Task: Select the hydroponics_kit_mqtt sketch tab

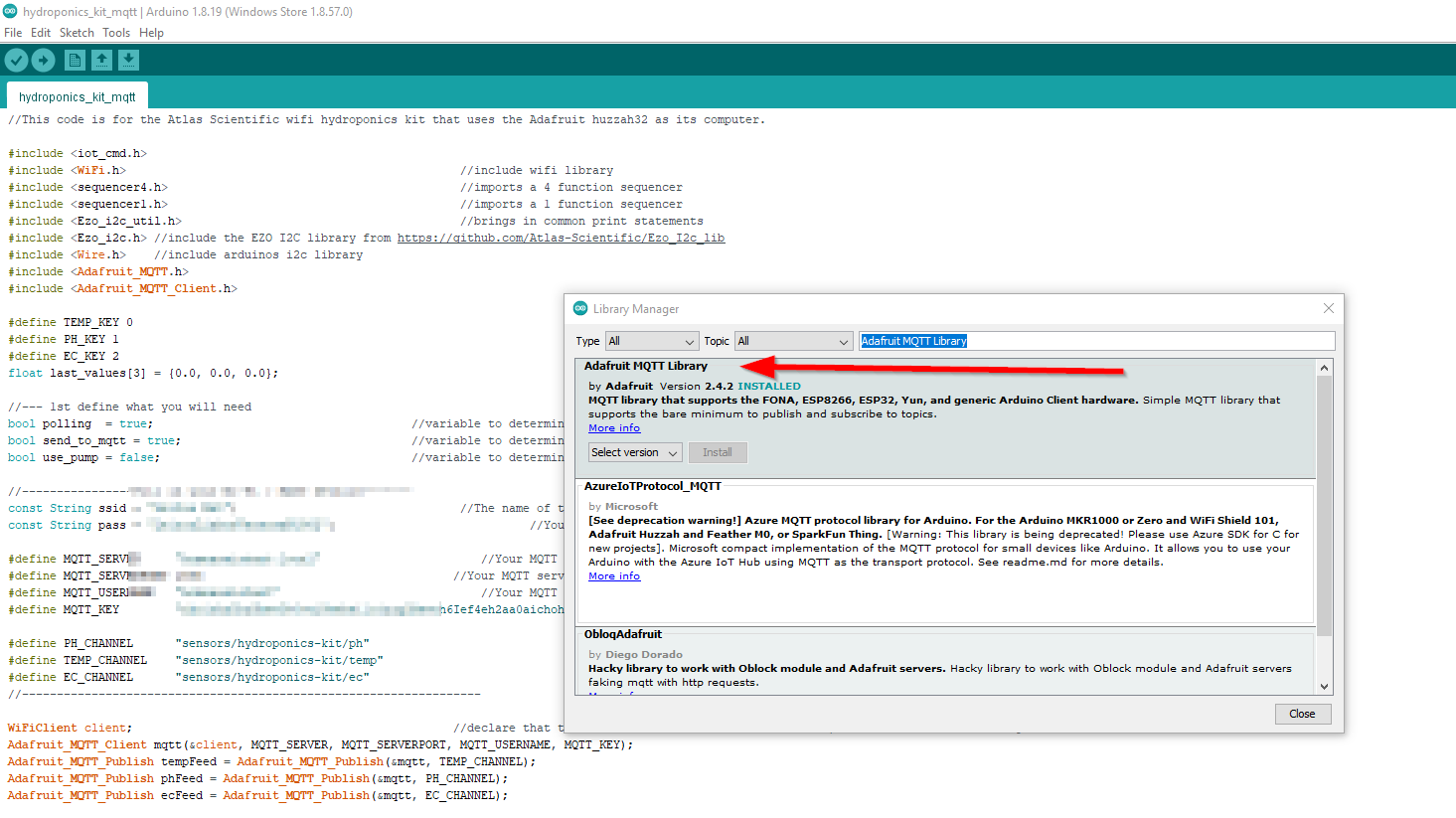Action: click(78, 96)
